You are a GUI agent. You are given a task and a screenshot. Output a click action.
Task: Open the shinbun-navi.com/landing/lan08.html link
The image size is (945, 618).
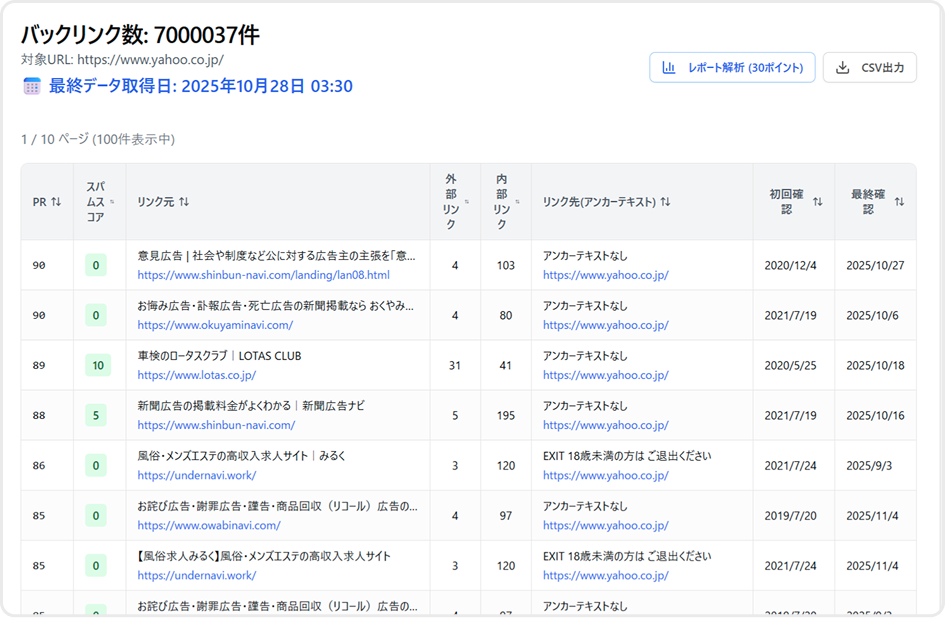pyautogui.click(x=263, y=275)
